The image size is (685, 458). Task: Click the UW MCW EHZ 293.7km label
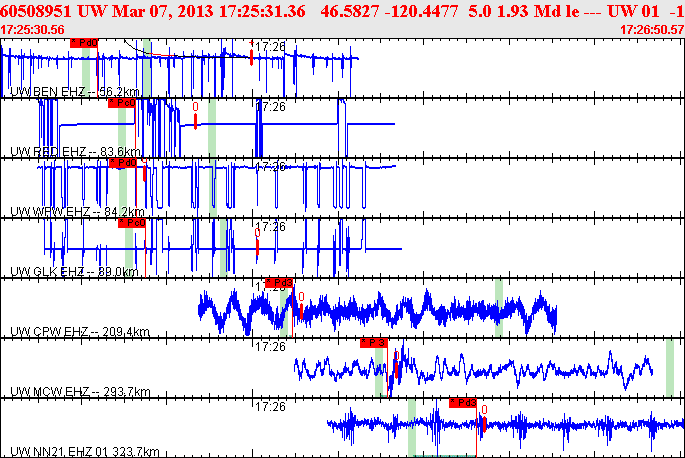[x=80, y=391]
